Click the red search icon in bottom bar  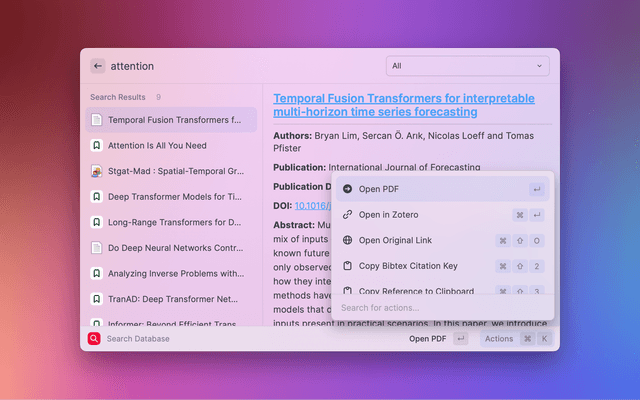click(x=94, y=339)
